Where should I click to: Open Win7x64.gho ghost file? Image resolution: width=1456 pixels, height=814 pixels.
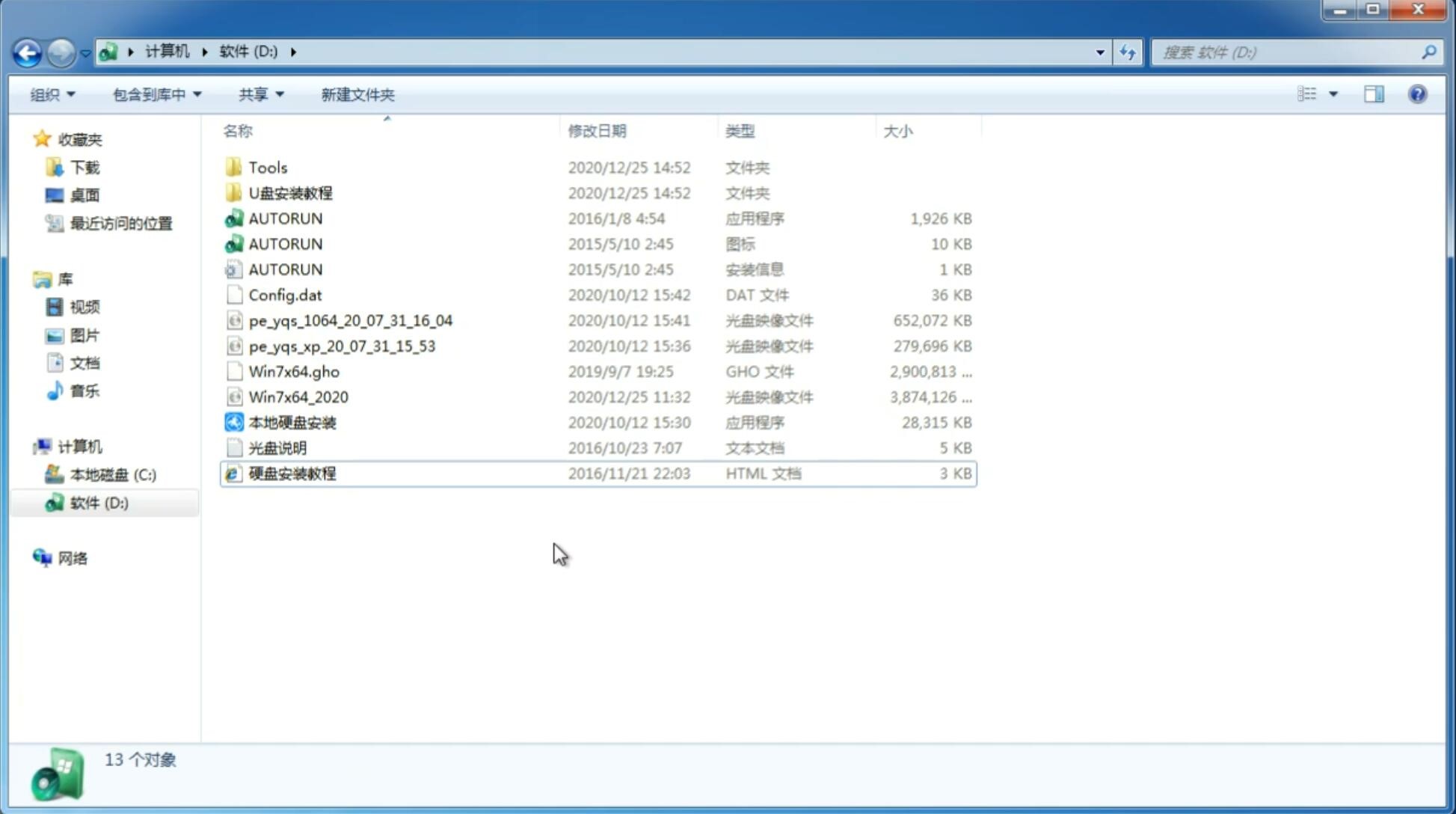click(x=294, y=371)
